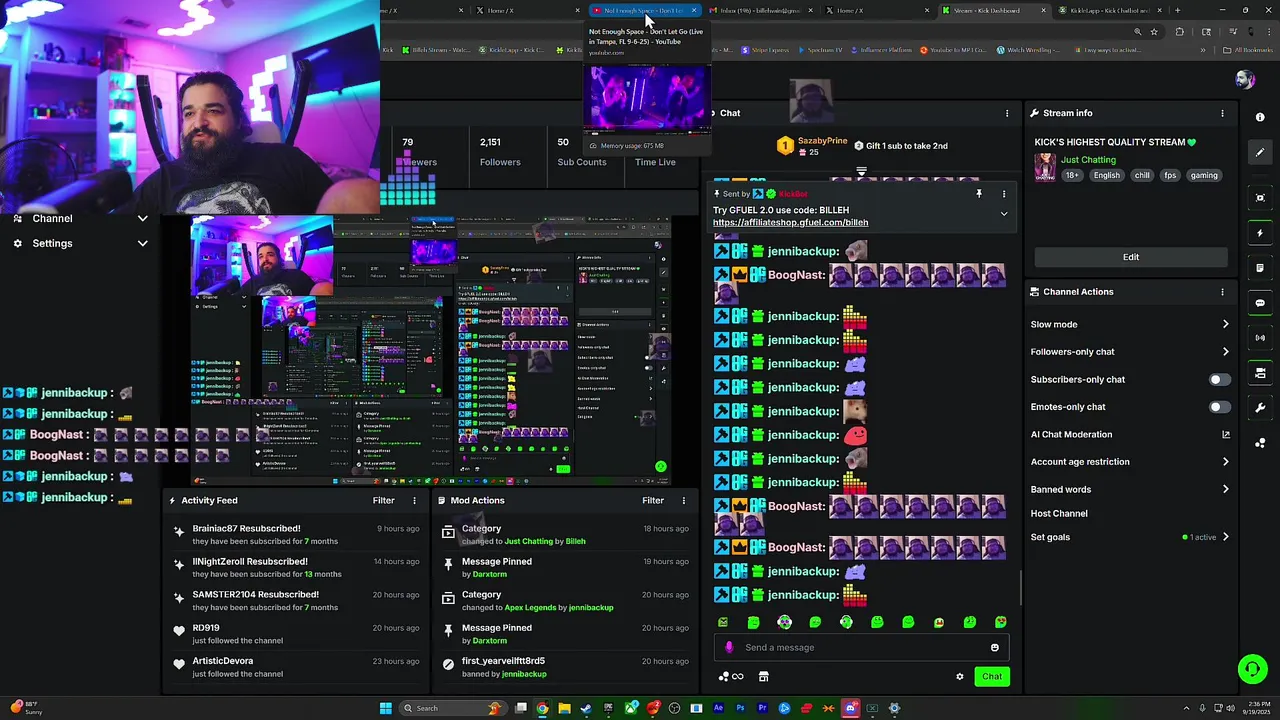
Task: Open Steam from the taskbar
Action: click(586, 708)
